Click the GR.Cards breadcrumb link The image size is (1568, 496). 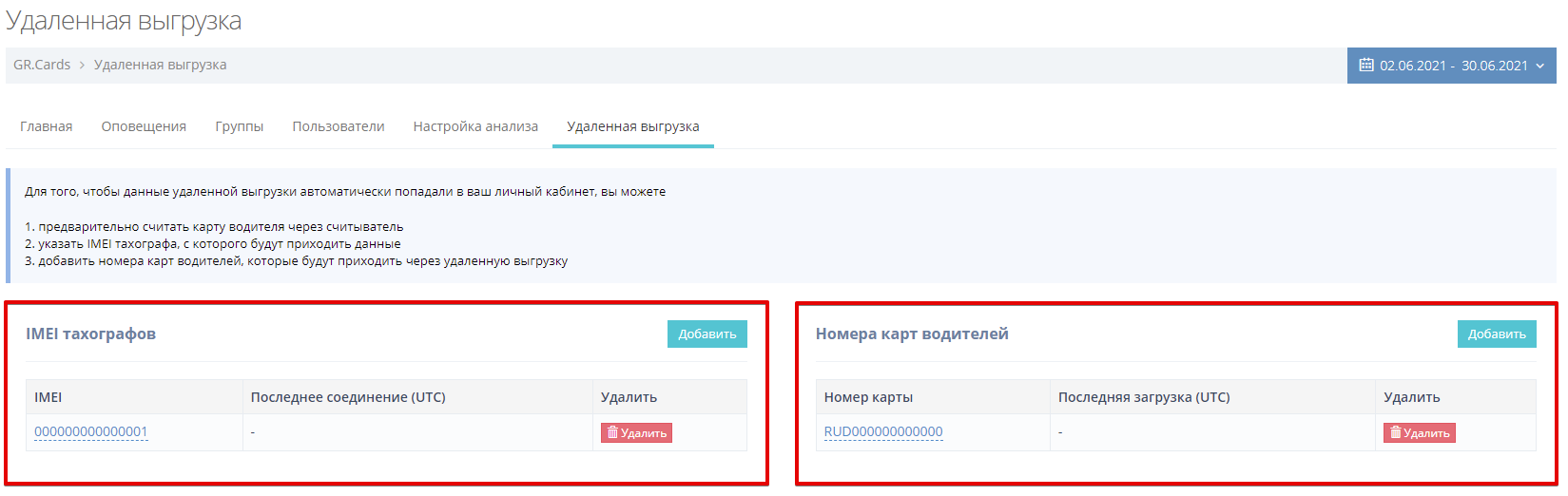pyautogui.click(x=42, y=66)
